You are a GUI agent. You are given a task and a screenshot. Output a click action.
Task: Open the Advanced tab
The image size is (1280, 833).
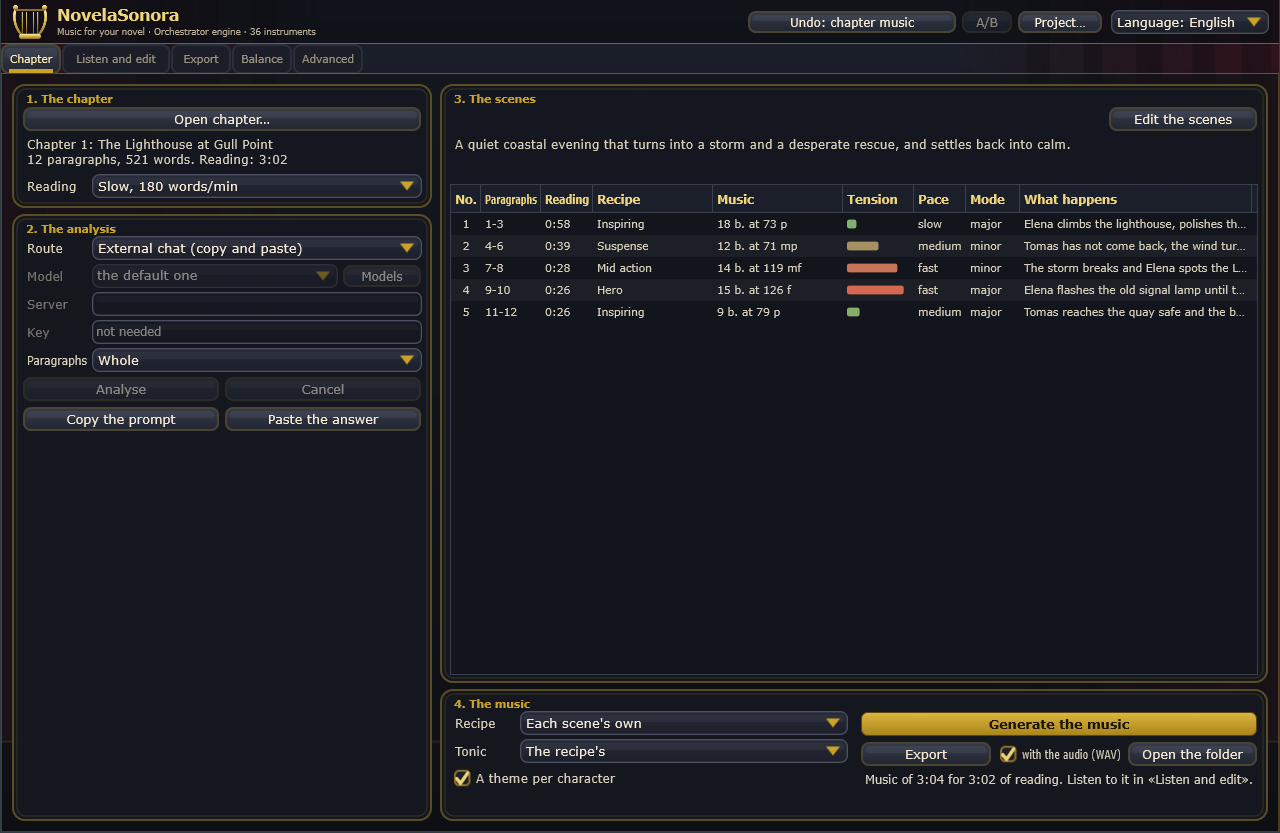coord(328,59)
